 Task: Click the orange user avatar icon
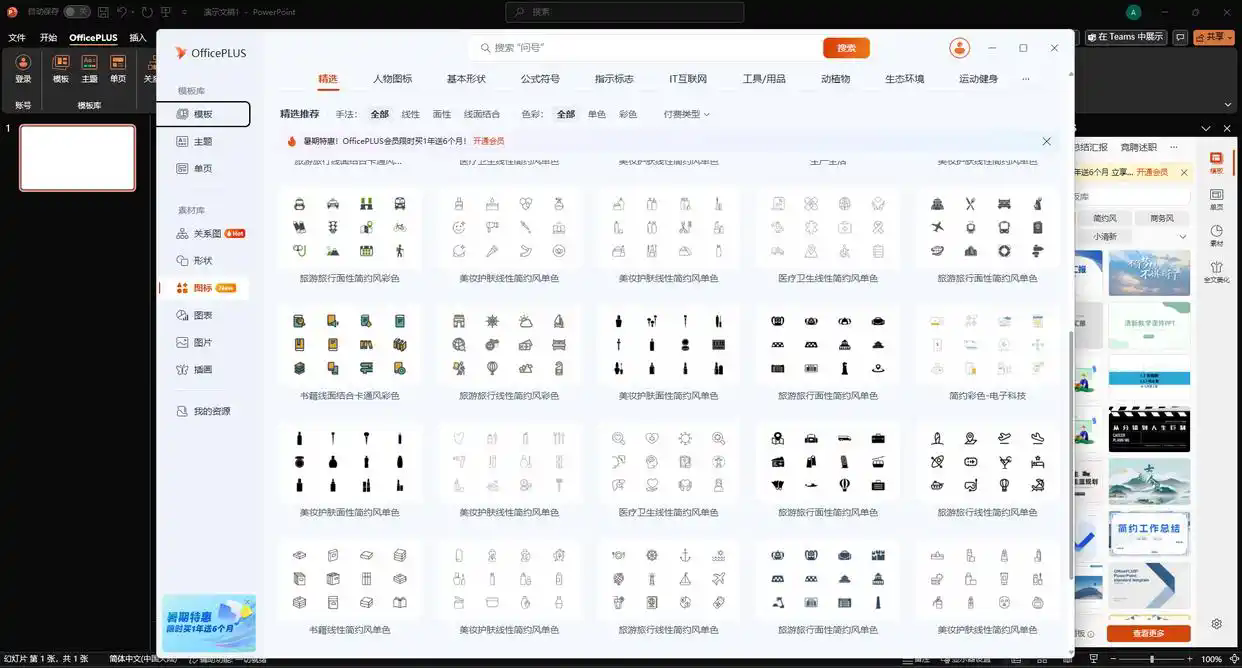pos(959,48)
